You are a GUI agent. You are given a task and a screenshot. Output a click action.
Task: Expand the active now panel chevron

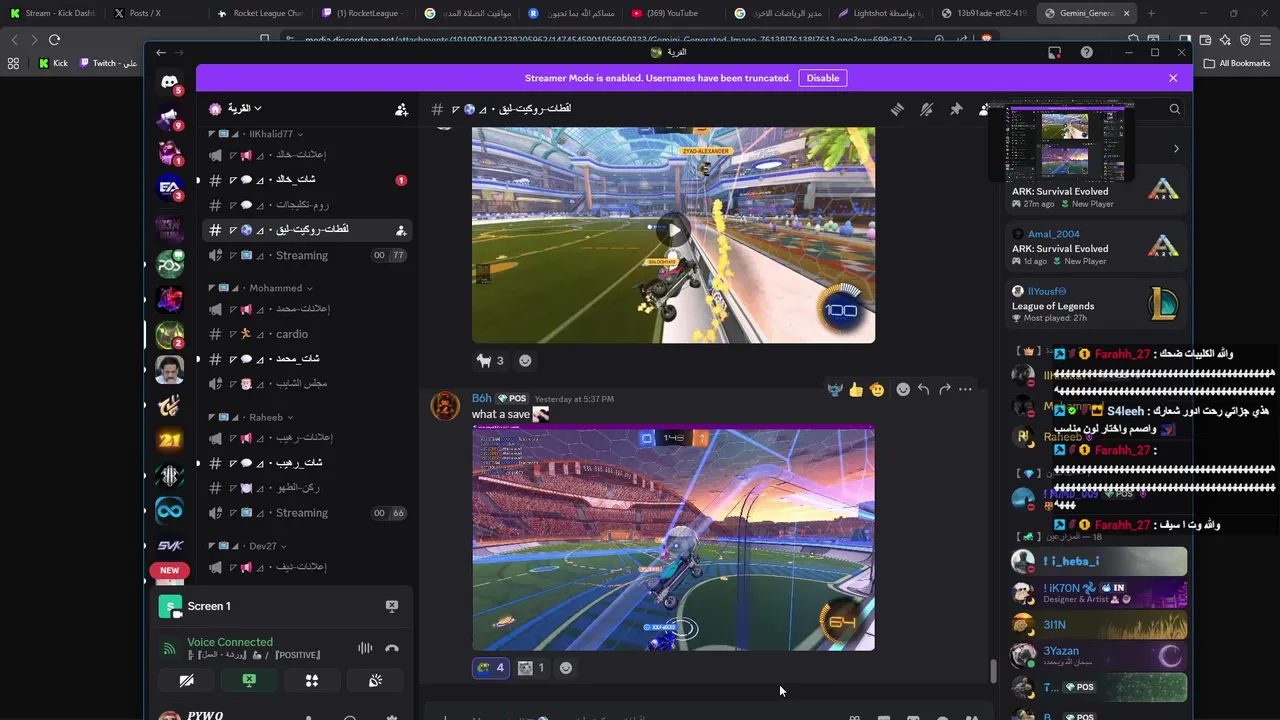1176,148
